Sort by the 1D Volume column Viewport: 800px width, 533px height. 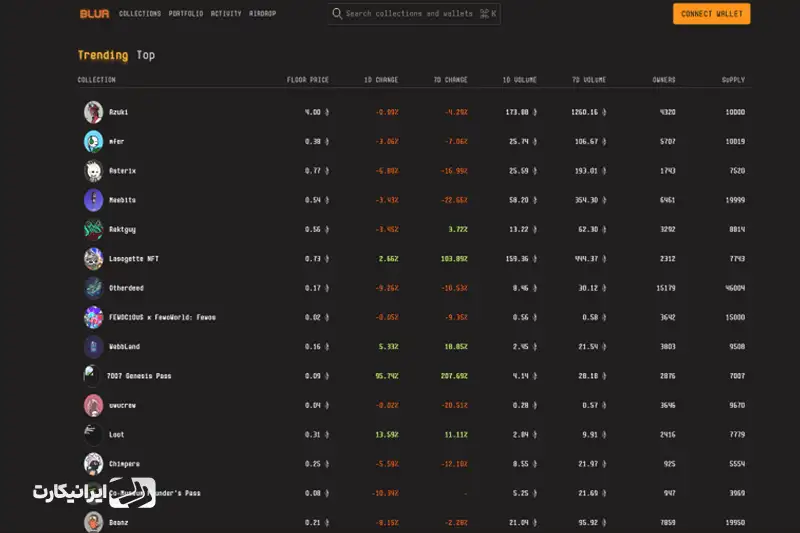pyautogui.click(x=519, y=80)
